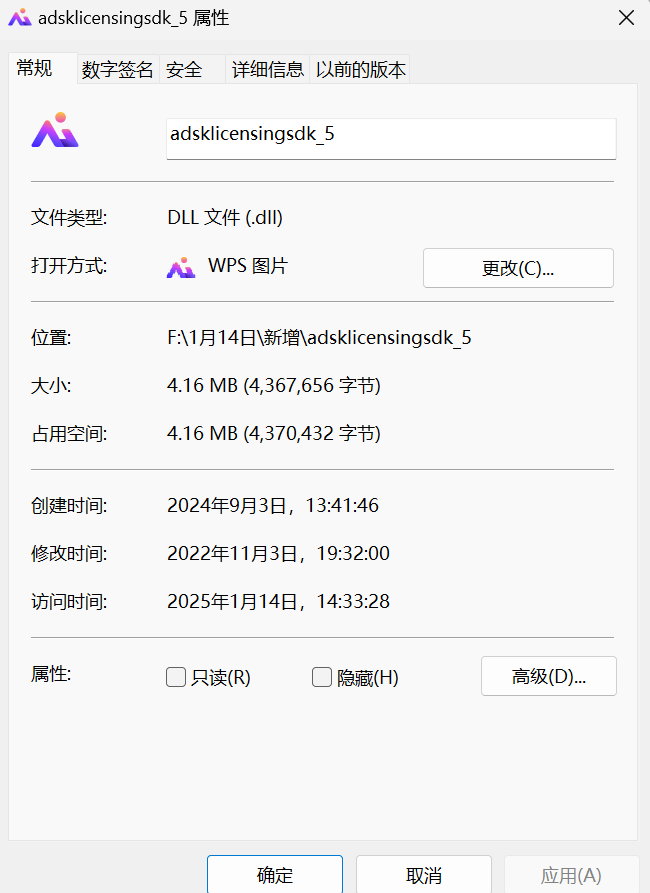View the 以前的版本 tab
This screenshot has height=893, width=650.
361,70
